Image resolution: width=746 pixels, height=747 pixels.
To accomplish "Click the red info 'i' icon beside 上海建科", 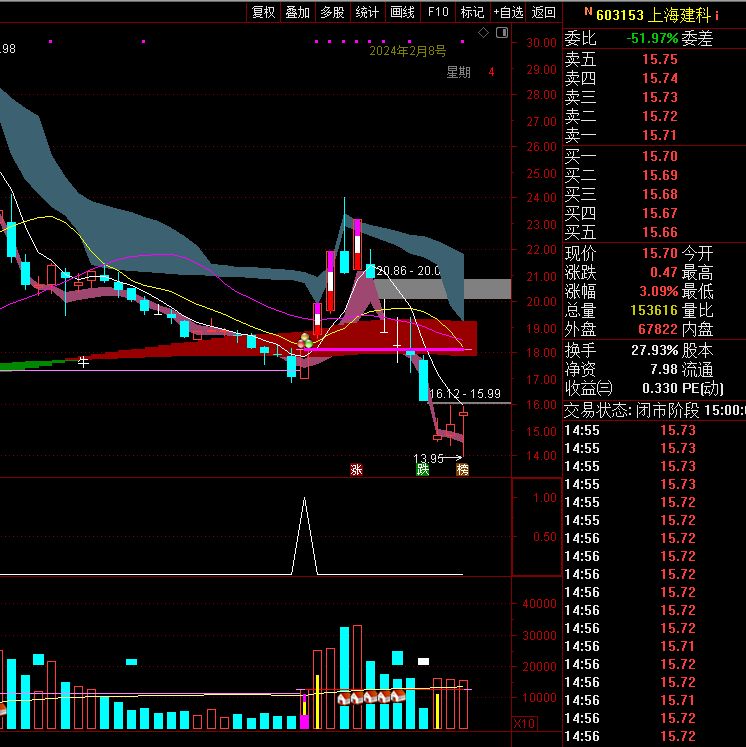I will [716, 16].
